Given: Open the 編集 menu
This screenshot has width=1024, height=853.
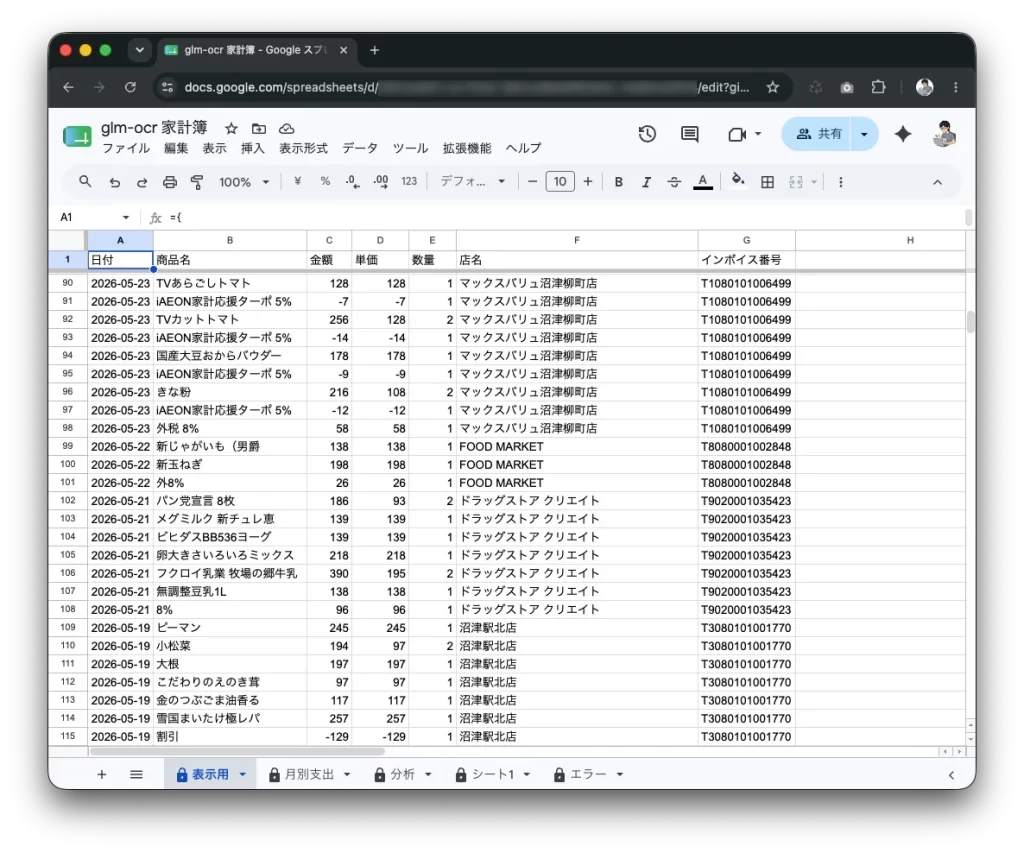Looking at the screenshot, I should click(x=176, y=148).
